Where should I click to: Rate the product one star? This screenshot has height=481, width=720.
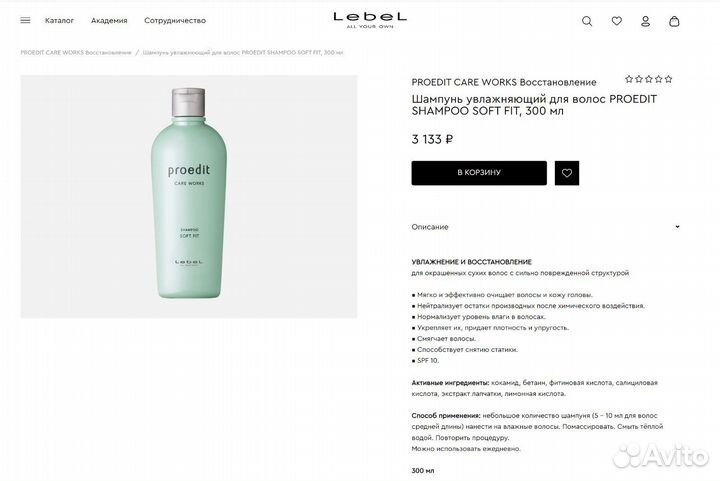629,79
